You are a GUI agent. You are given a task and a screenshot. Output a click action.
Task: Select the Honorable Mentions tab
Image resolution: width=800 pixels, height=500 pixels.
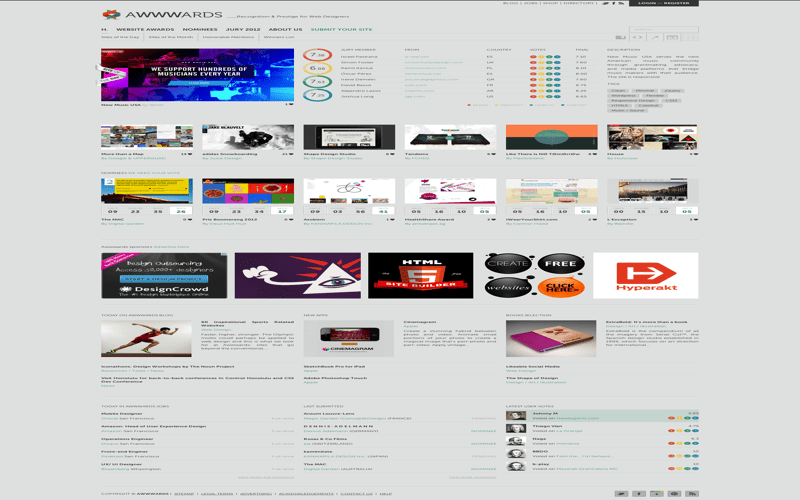(x=228, y=37)
